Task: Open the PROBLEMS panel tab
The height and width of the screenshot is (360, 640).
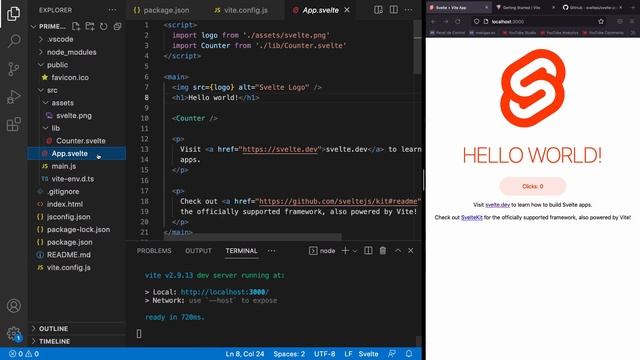Action: tap(154, 251)
